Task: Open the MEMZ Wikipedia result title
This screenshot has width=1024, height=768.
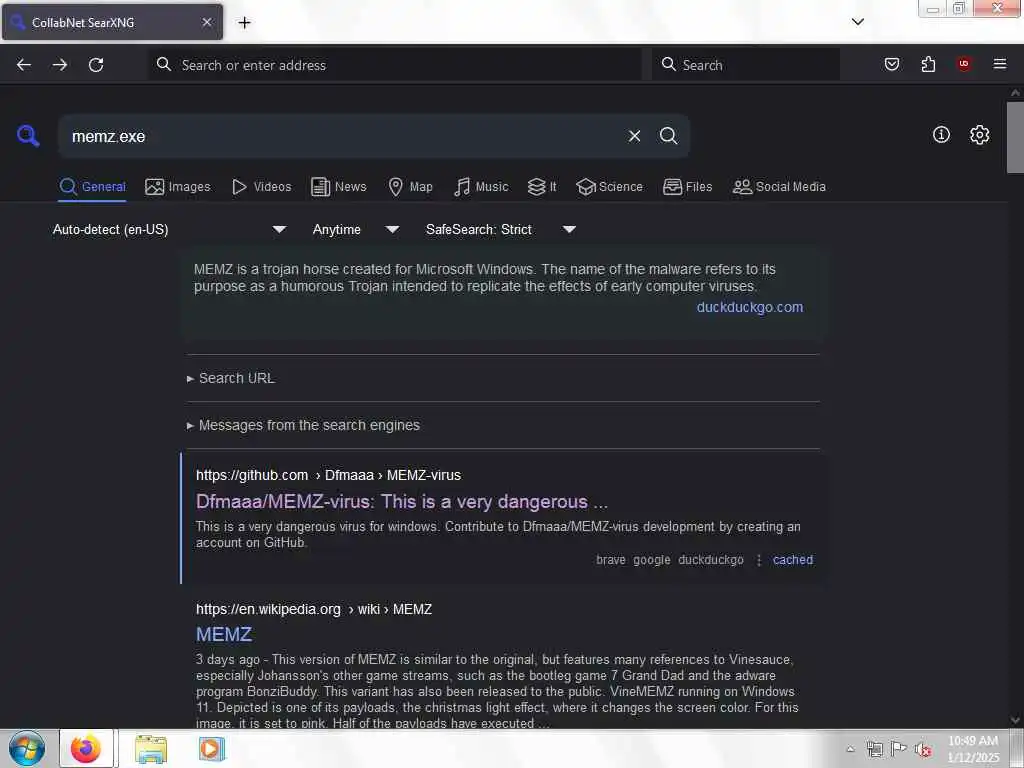Action: tap(224, 634)
